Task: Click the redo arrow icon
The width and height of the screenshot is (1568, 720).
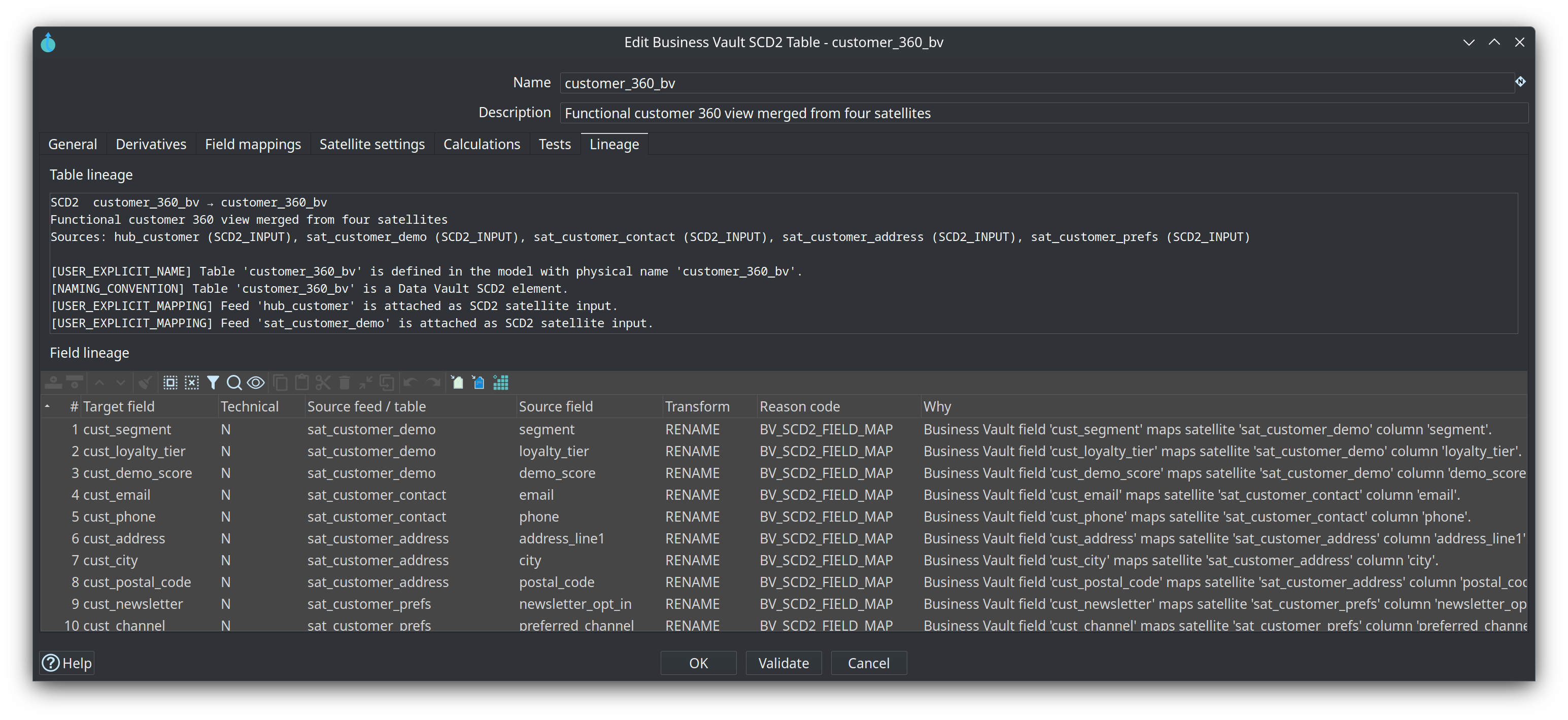Action: 433,383
